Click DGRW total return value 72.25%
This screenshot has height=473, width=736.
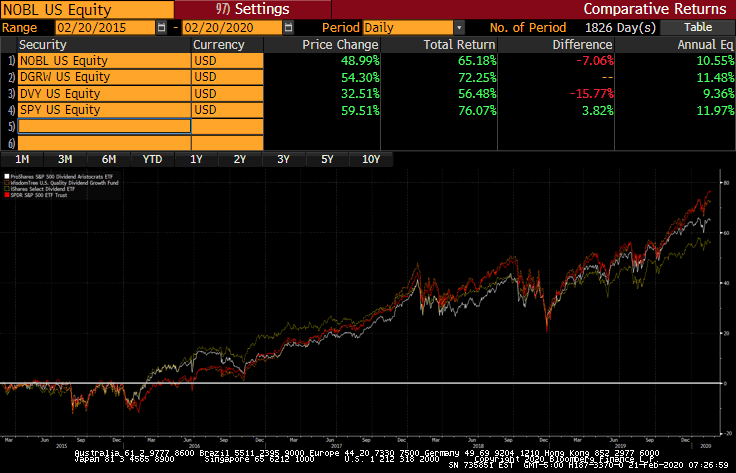(x=477, y=77)
